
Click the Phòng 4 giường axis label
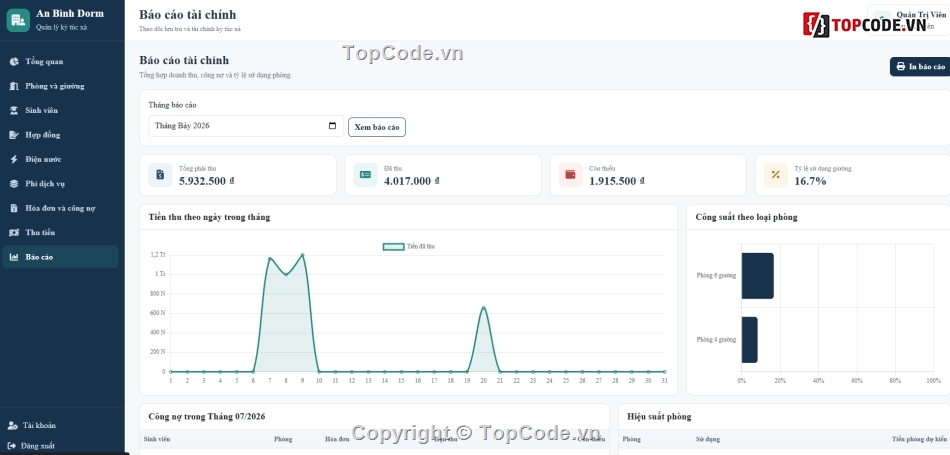click(716, 340)
